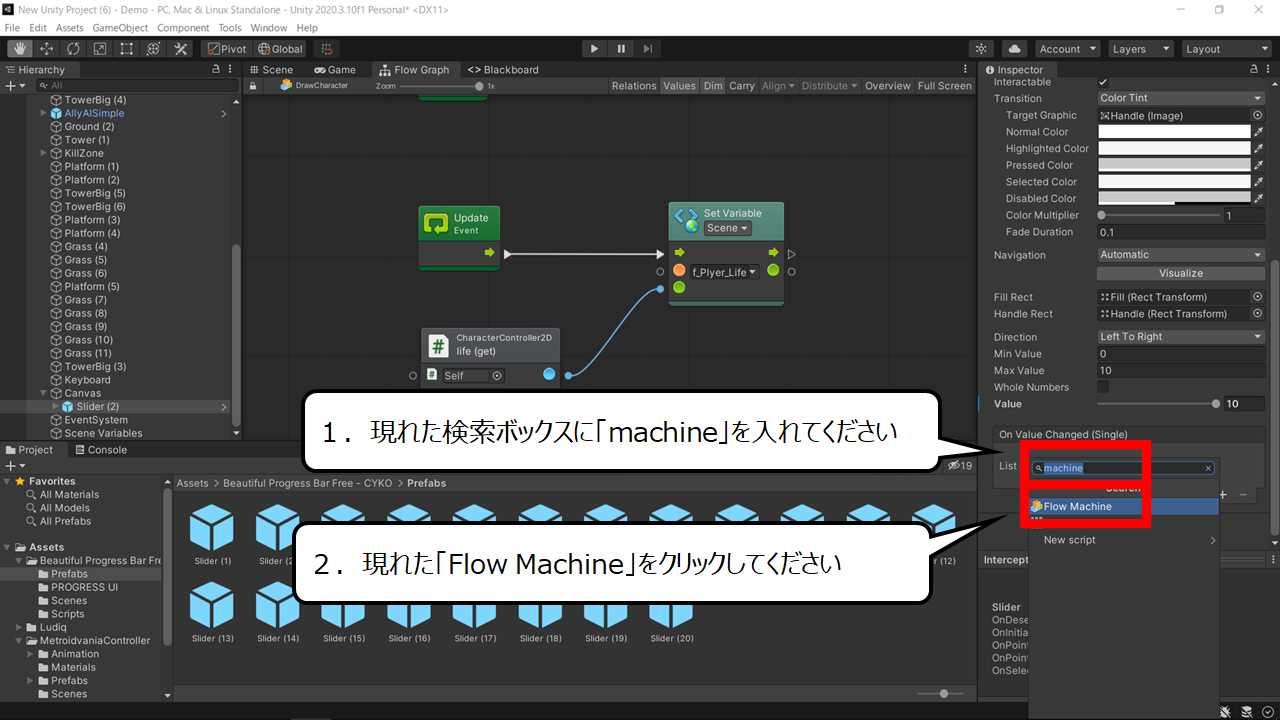Select the Rotate tool
This screenshot has width=1280, height=720.
pos(73,48)
